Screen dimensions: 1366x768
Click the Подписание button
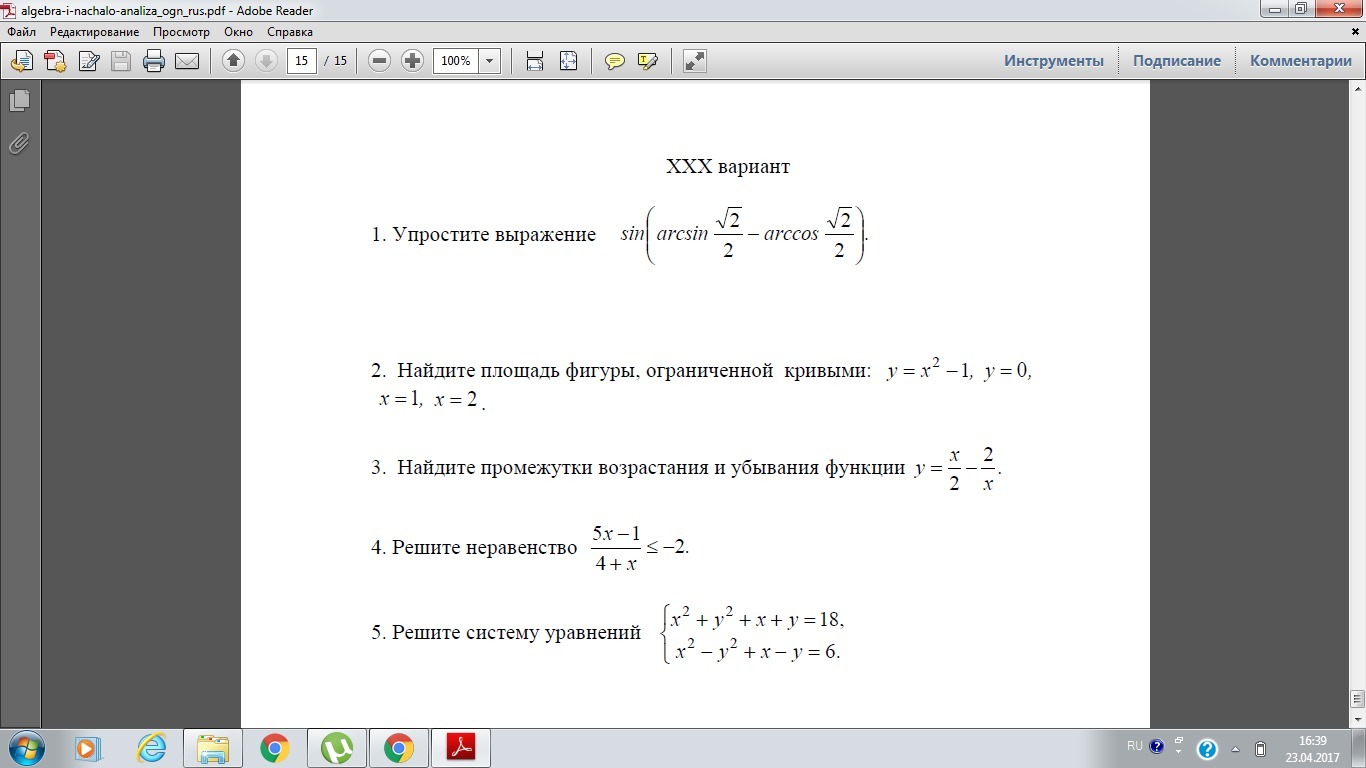pos(1176,61)
